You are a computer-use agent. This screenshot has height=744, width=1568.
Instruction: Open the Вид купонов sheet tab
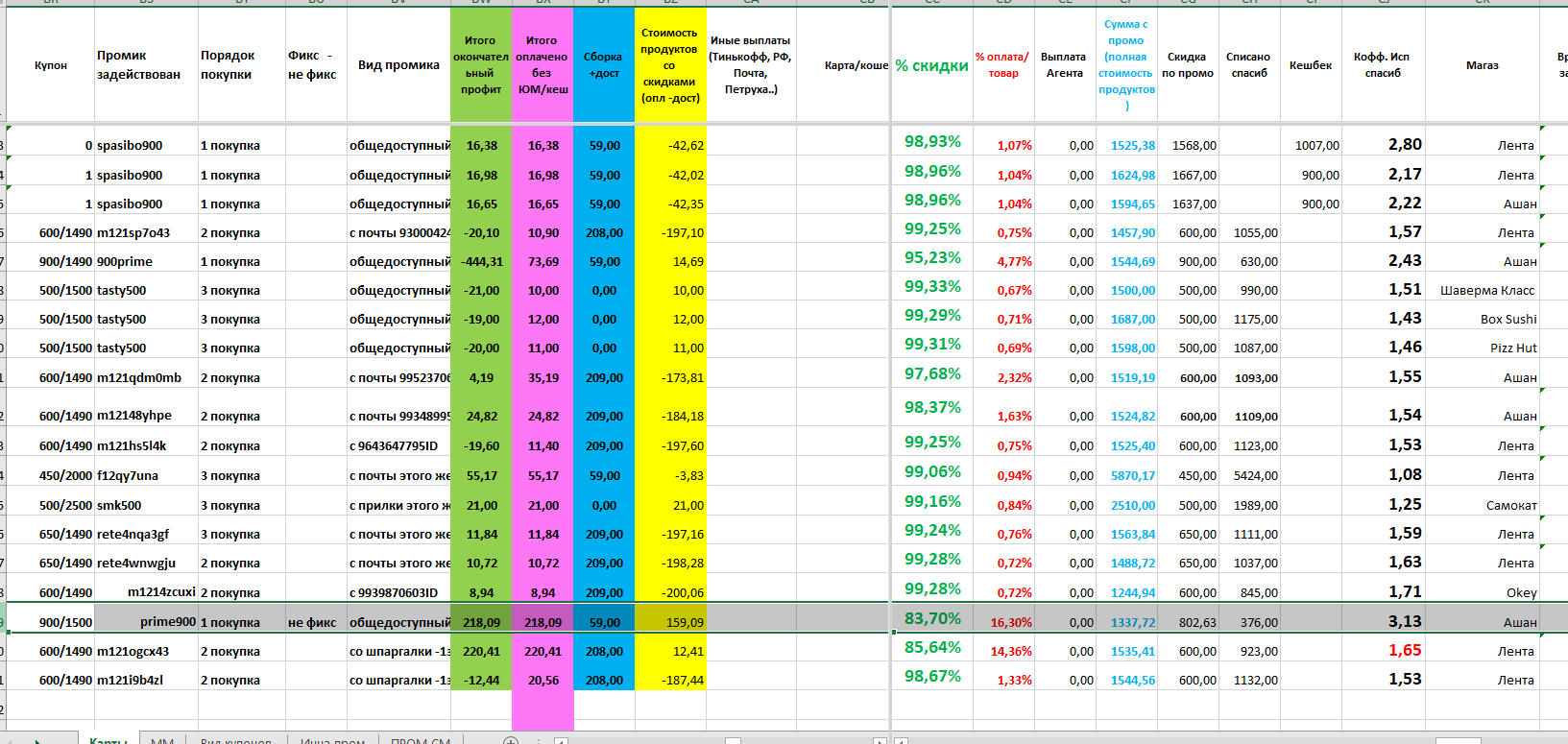pyautogui.click(x=236, y=741)
